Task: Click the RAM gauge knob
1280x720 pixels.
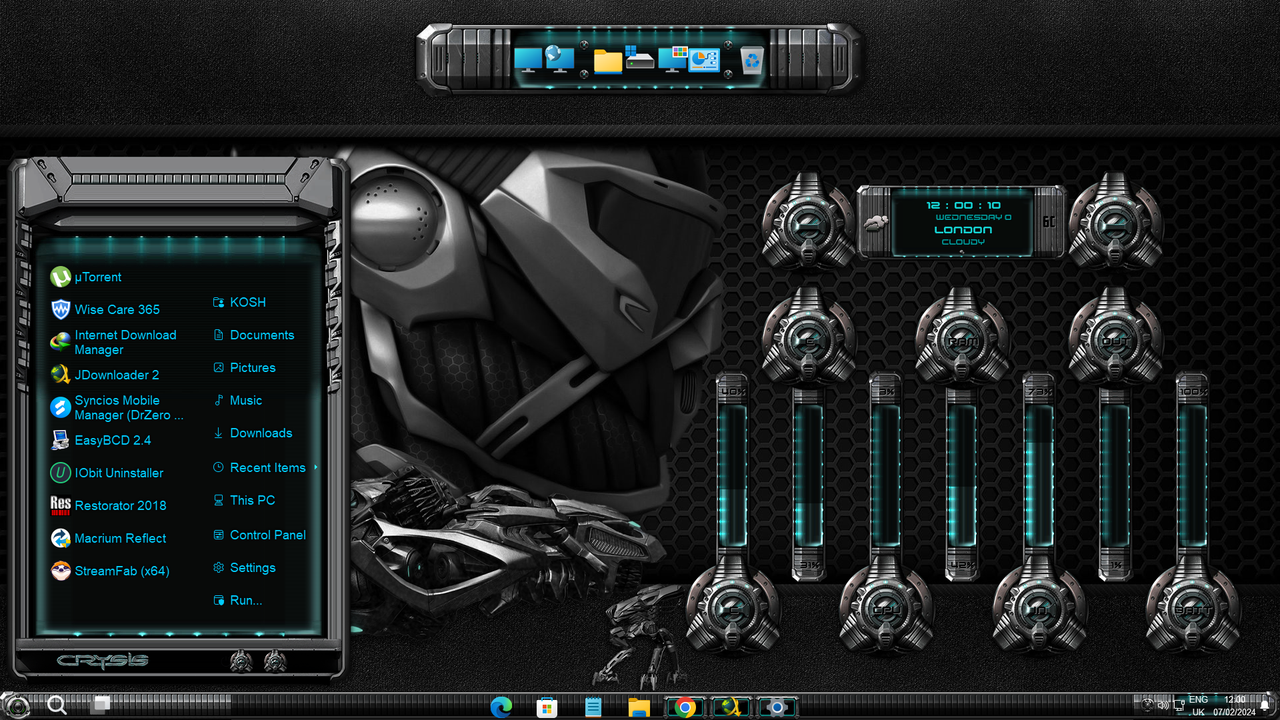Action: pos(962,337)
